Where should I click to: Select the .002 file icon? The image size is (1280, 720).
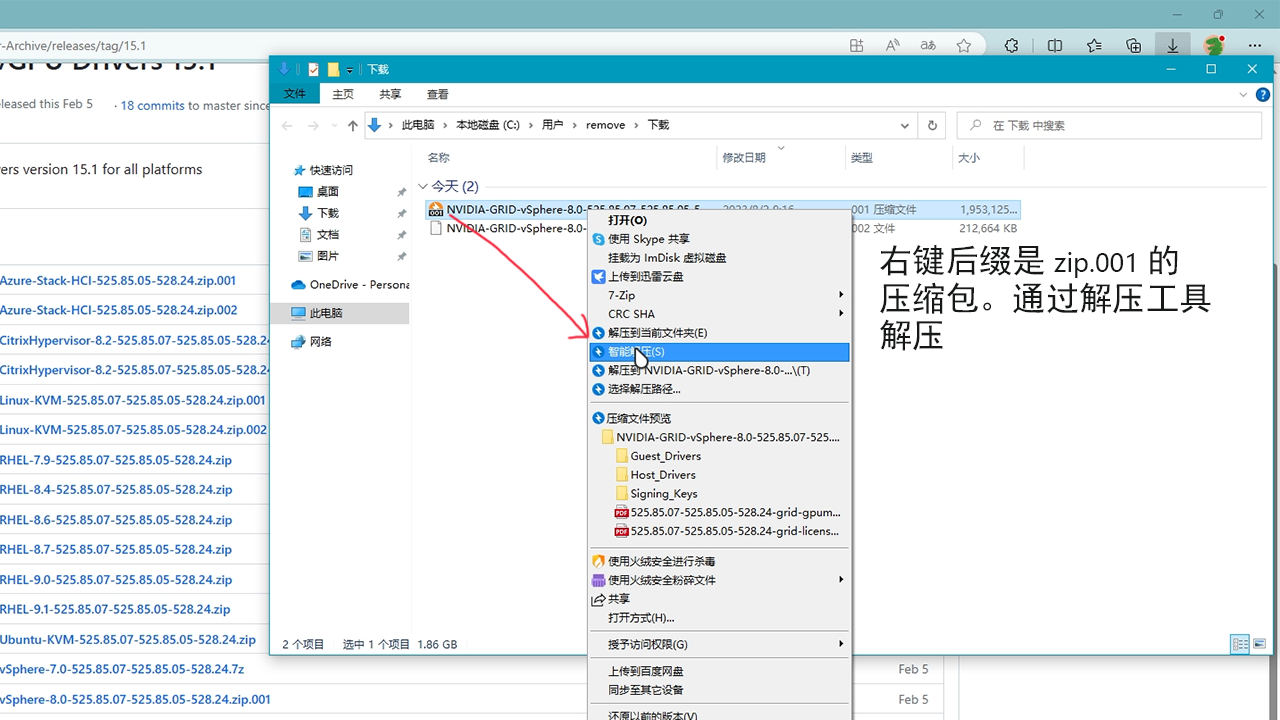tap(435, 228)
